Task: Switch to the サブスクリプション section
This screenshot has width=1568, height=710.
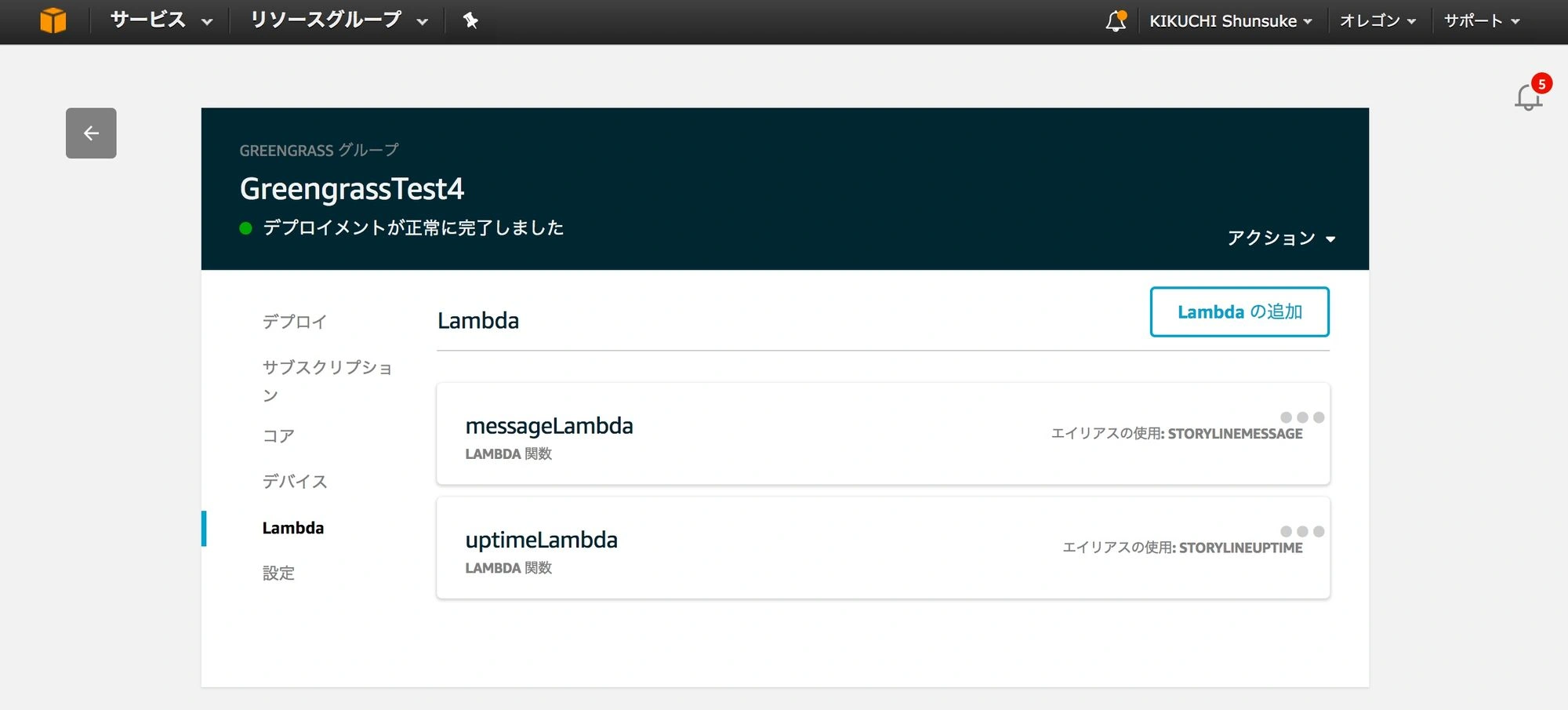Action: (x=328, y=380)
